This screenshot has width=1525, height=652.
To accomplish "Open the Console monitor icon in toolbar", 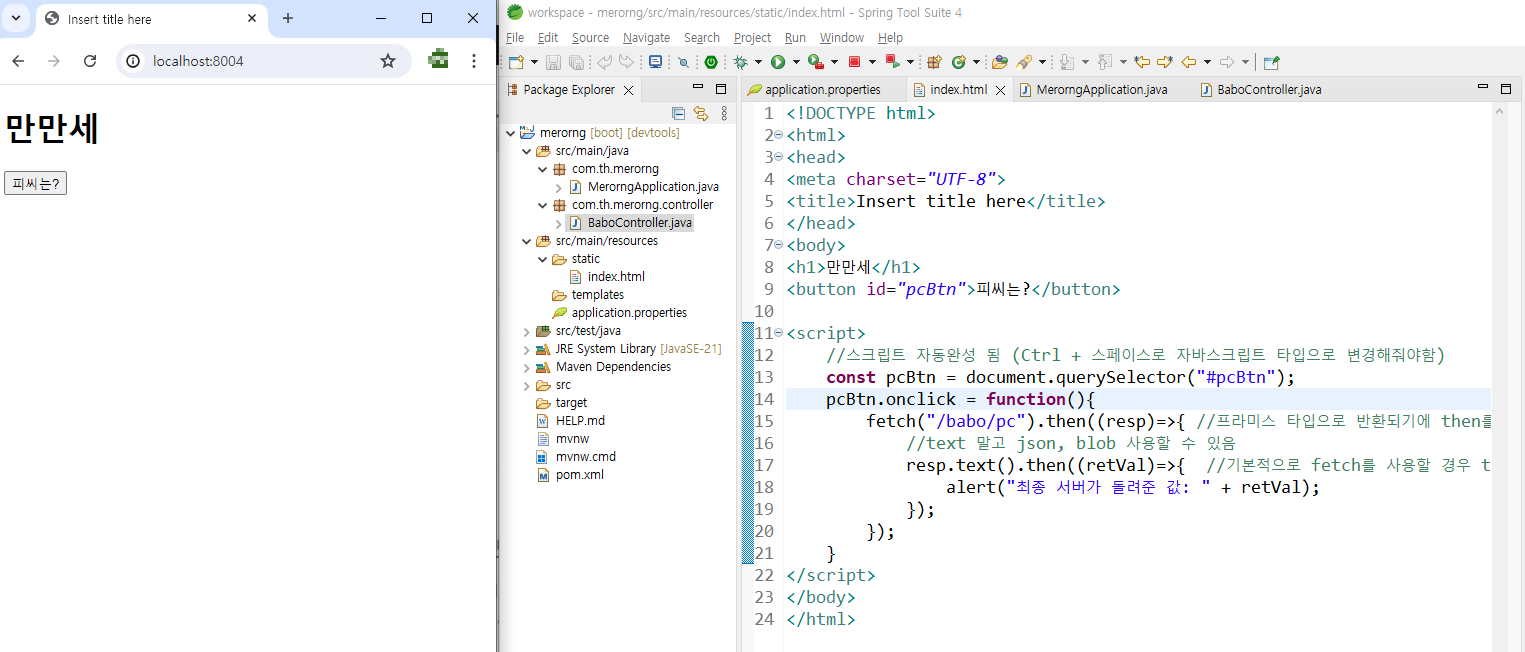I will pos(655,62).
